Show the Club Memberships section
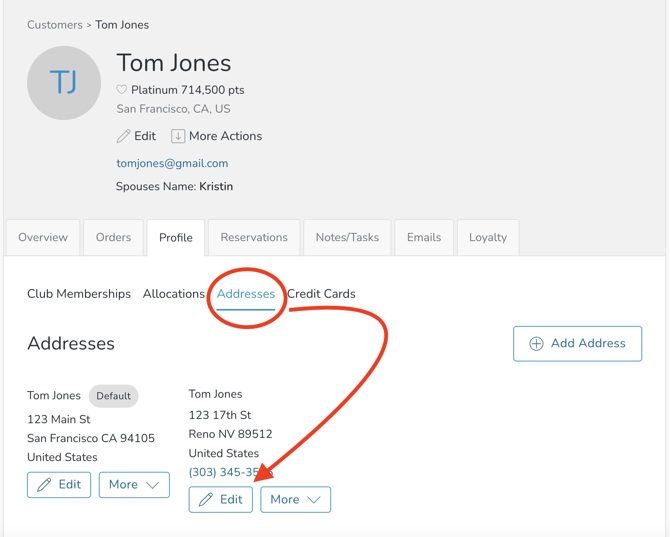The width and height of the screenshot is (670, 537). [79, 294]
